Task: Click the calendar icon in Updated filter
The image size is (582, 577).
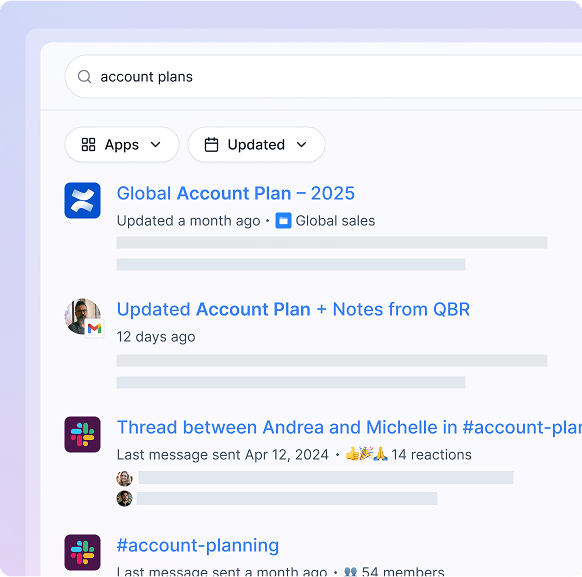Action: pos(212,145)
